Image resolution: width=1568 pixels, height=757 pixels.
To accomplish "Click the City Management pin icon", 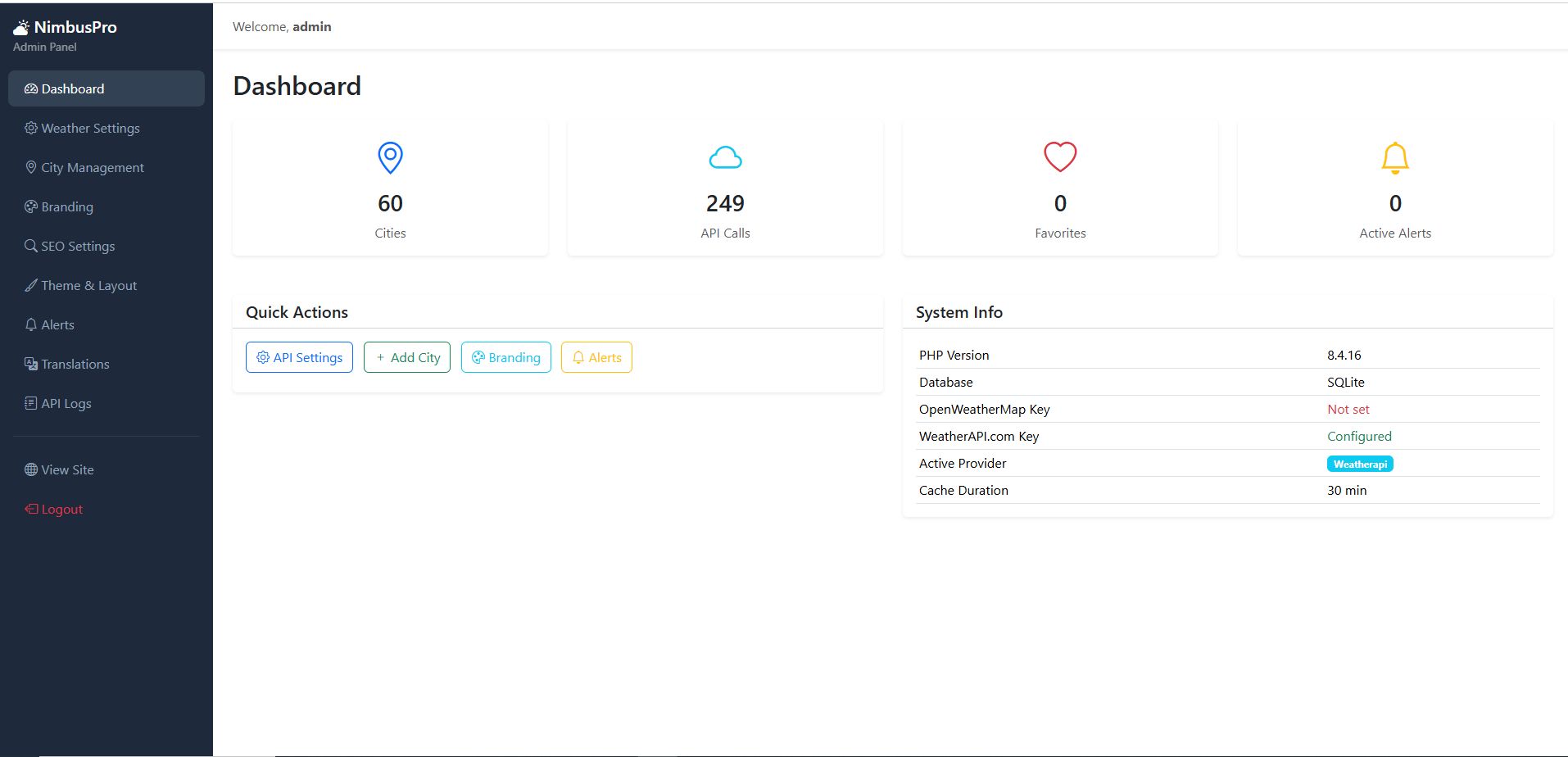I will tap(31, 167).
